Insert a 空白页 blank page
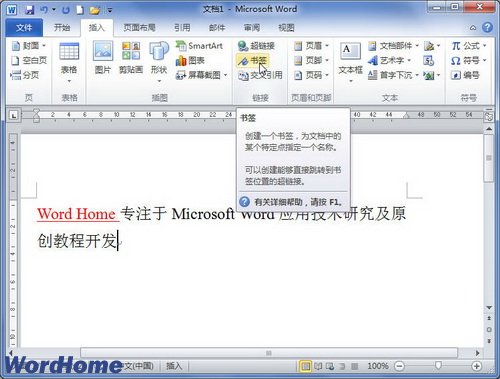This screenshot has height=379, width=500. click(x=29, y=60)
